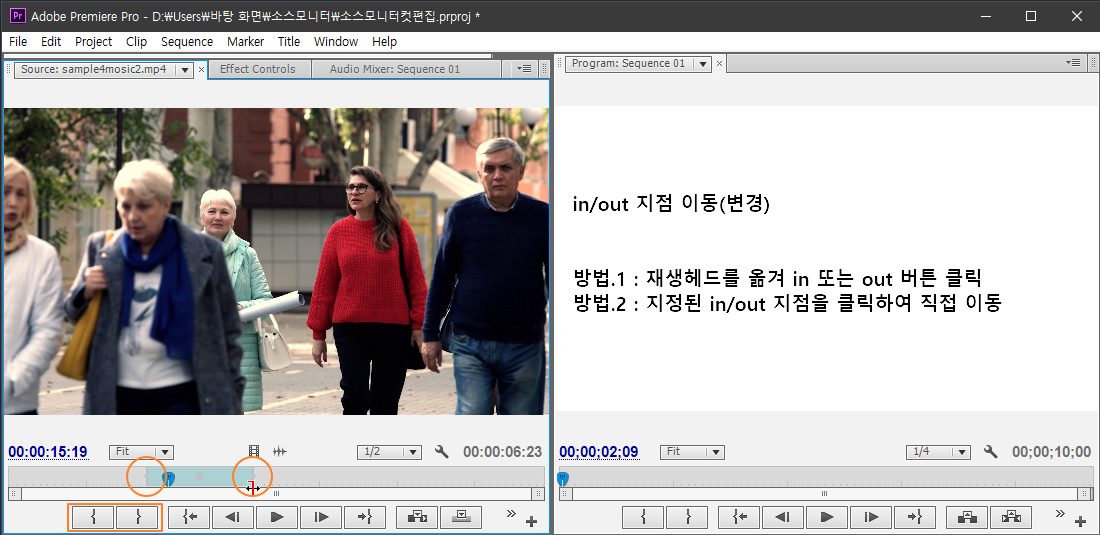Viewport: 1100px width, 535px height.
Task: Open Program monitor settings wrench
Action: (x=991, y=452)
